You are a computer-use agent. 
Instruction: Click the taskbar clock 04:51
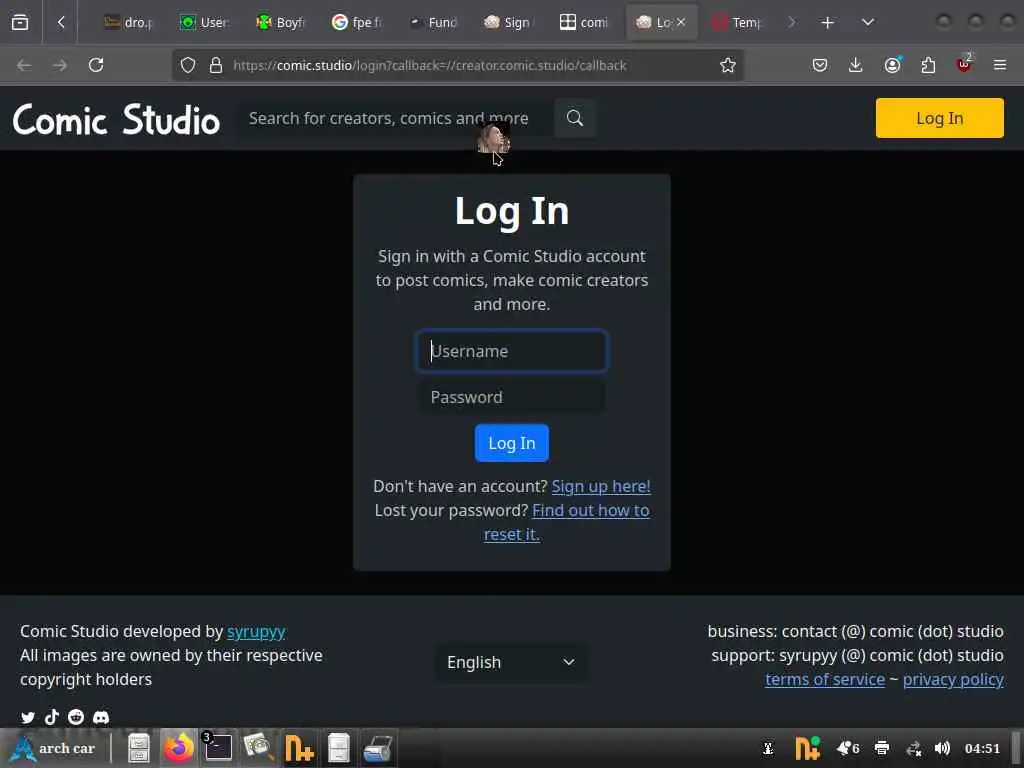[x=982, y=748]
